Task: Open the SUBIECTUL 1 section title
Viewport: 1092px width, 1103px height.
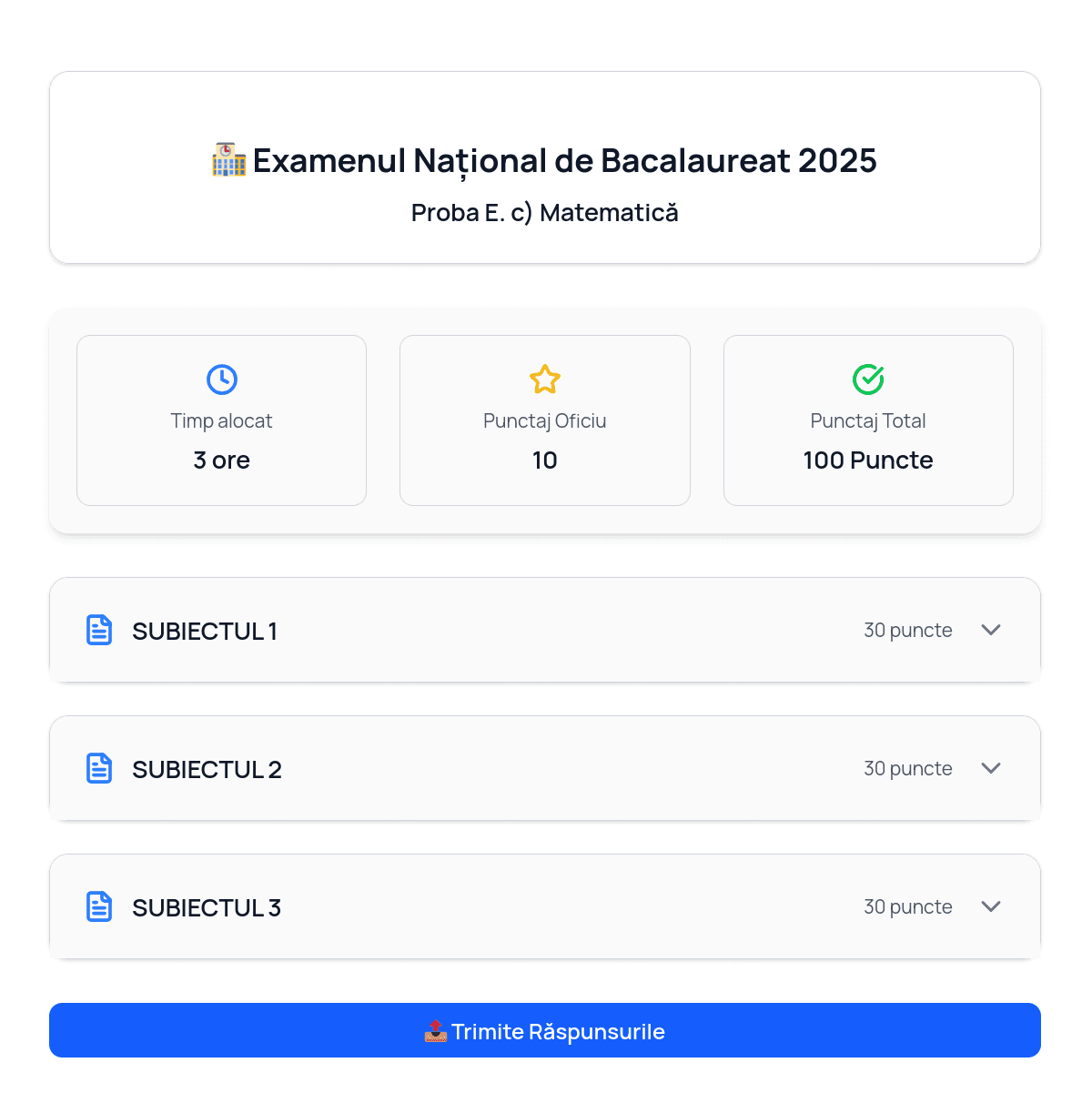Action: tap(205, 631)
